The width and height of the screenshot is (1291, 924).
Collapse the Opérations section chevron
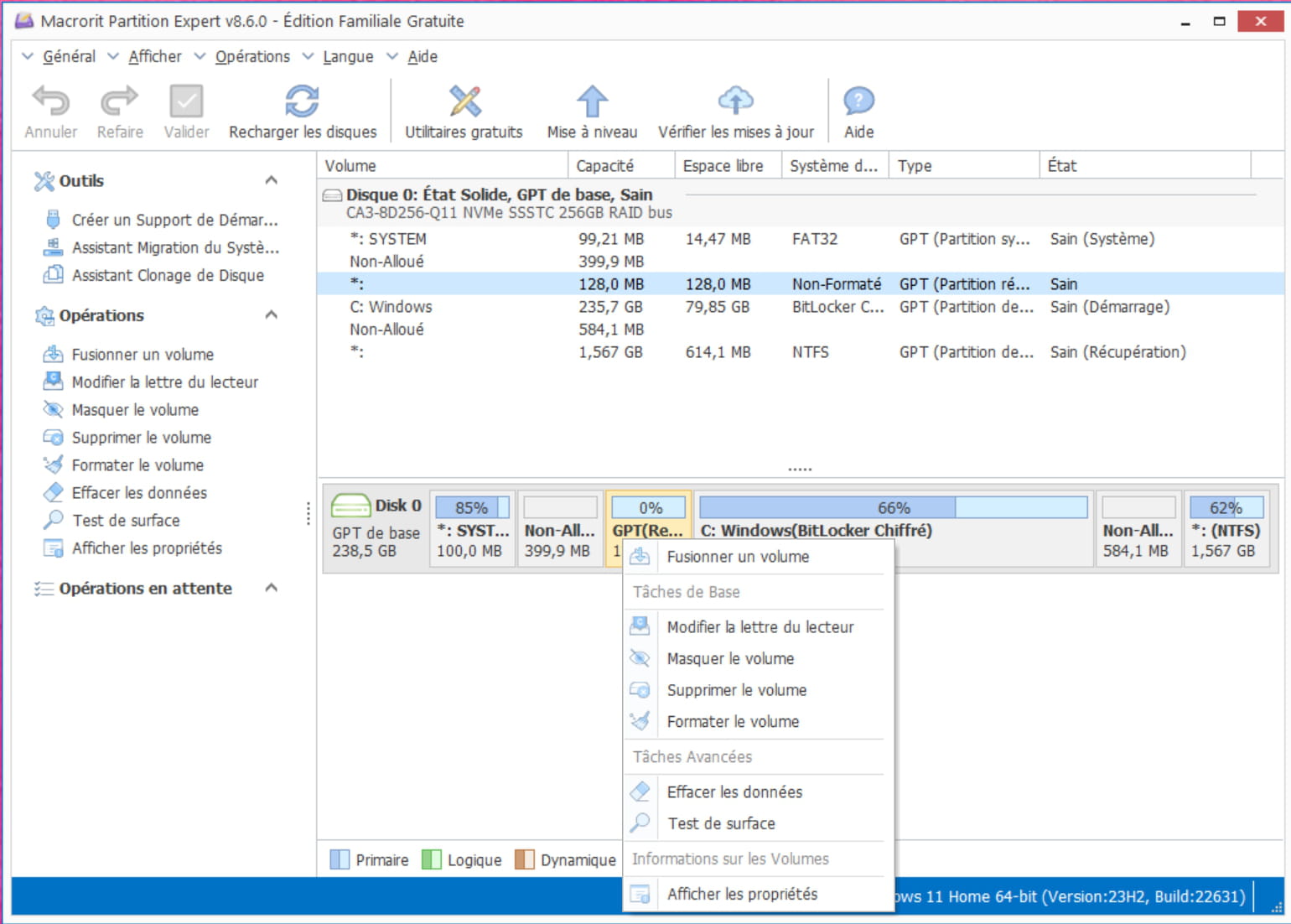click(271, 315)
